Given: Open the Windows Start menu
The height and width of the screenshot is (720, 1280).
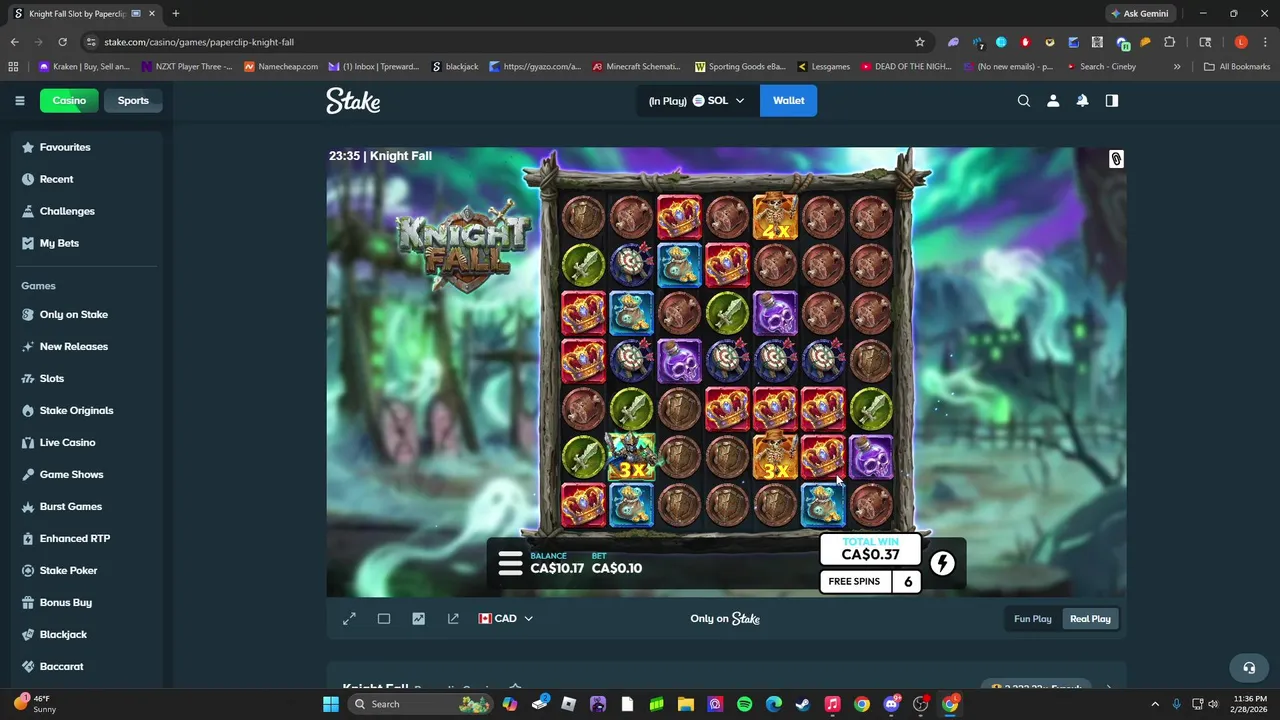Looking at the screenshot, I should pyautogui.click(x=330, y=704).
